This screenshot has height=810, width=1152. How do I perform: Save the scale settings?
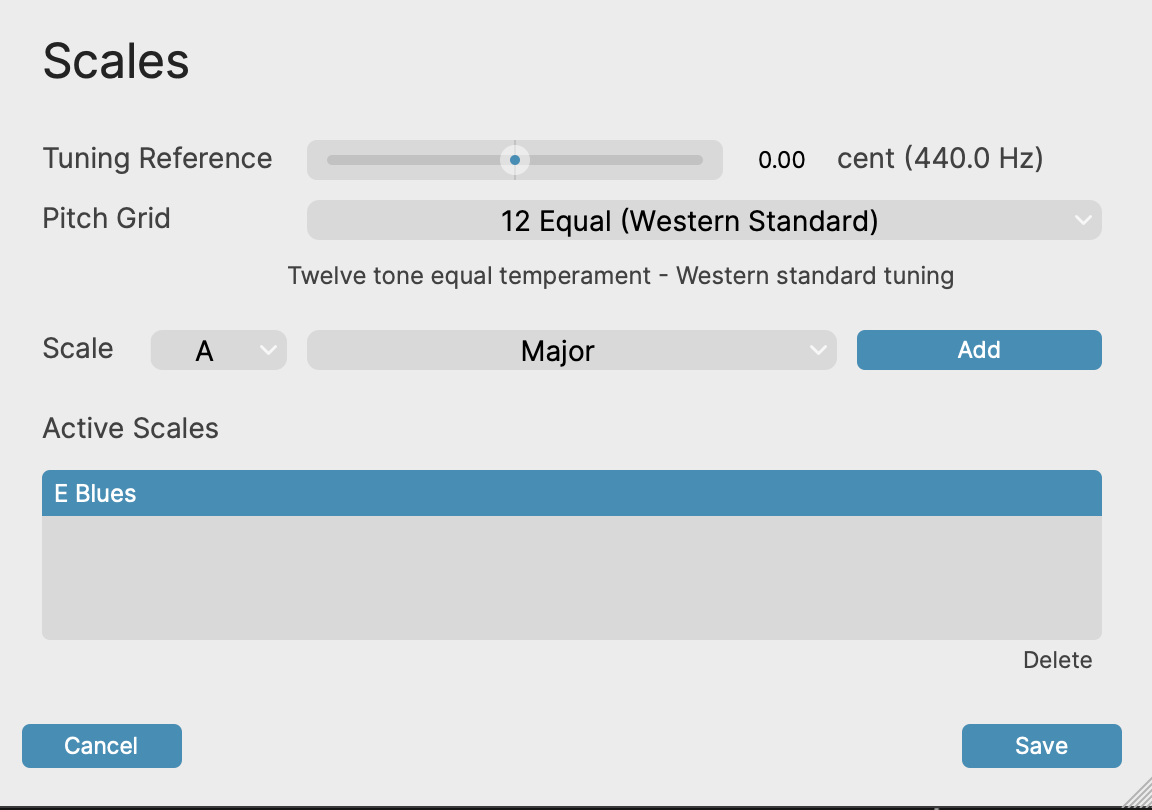[1041, 746]
